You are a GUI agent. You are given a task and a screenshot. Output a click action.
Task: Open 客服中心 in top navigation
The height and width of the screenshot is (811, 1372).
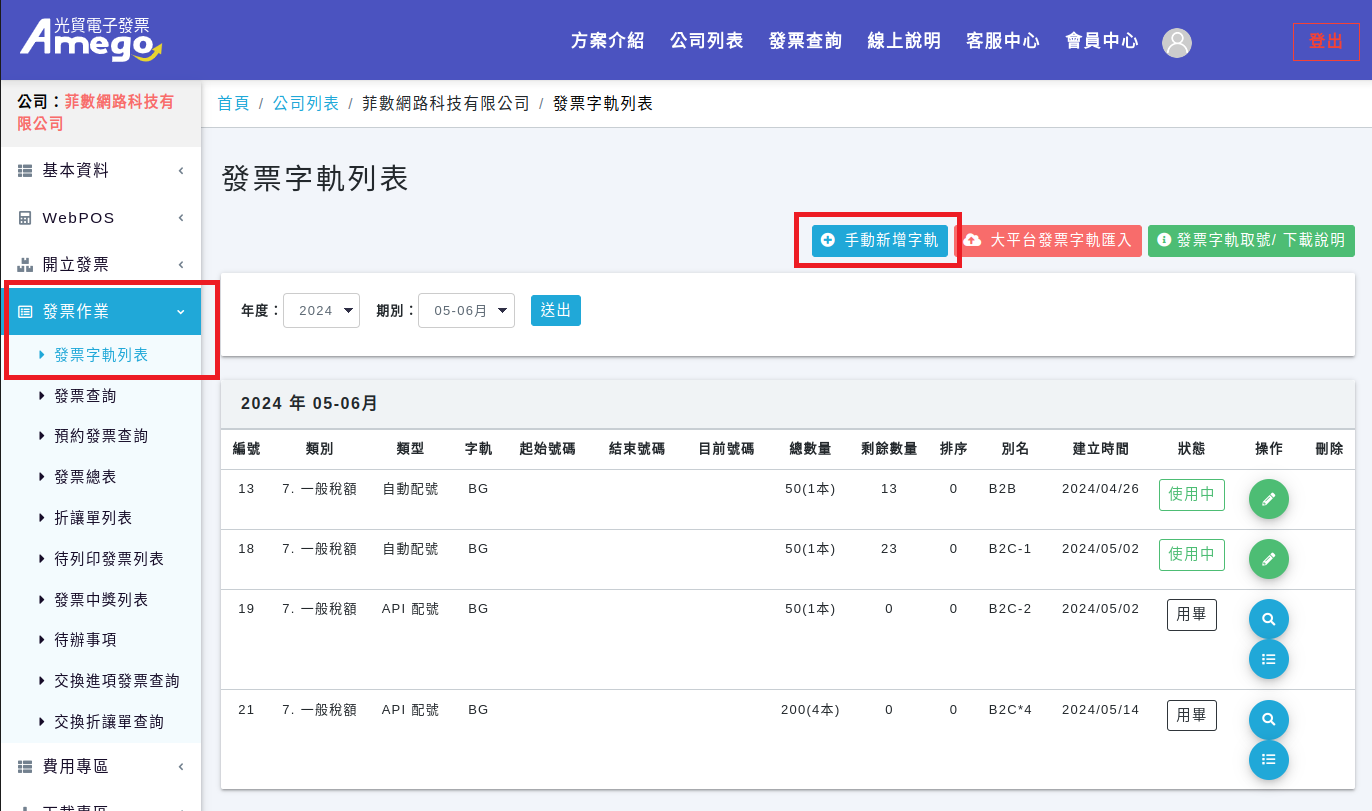(x=1003, y=41)
